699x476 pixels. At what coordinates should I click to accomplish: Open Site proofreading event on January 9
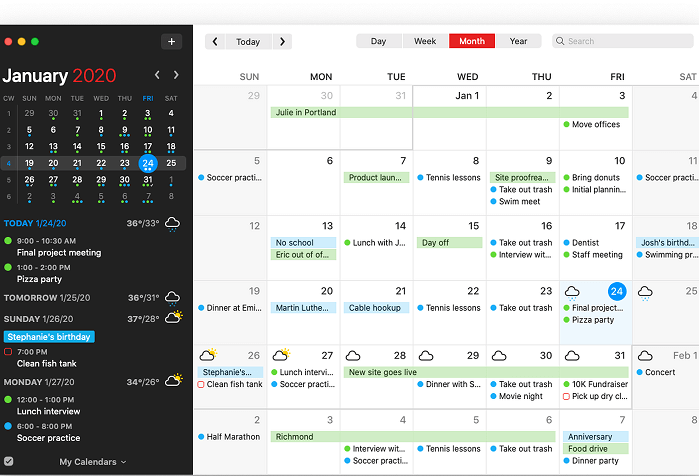point(522,177)
